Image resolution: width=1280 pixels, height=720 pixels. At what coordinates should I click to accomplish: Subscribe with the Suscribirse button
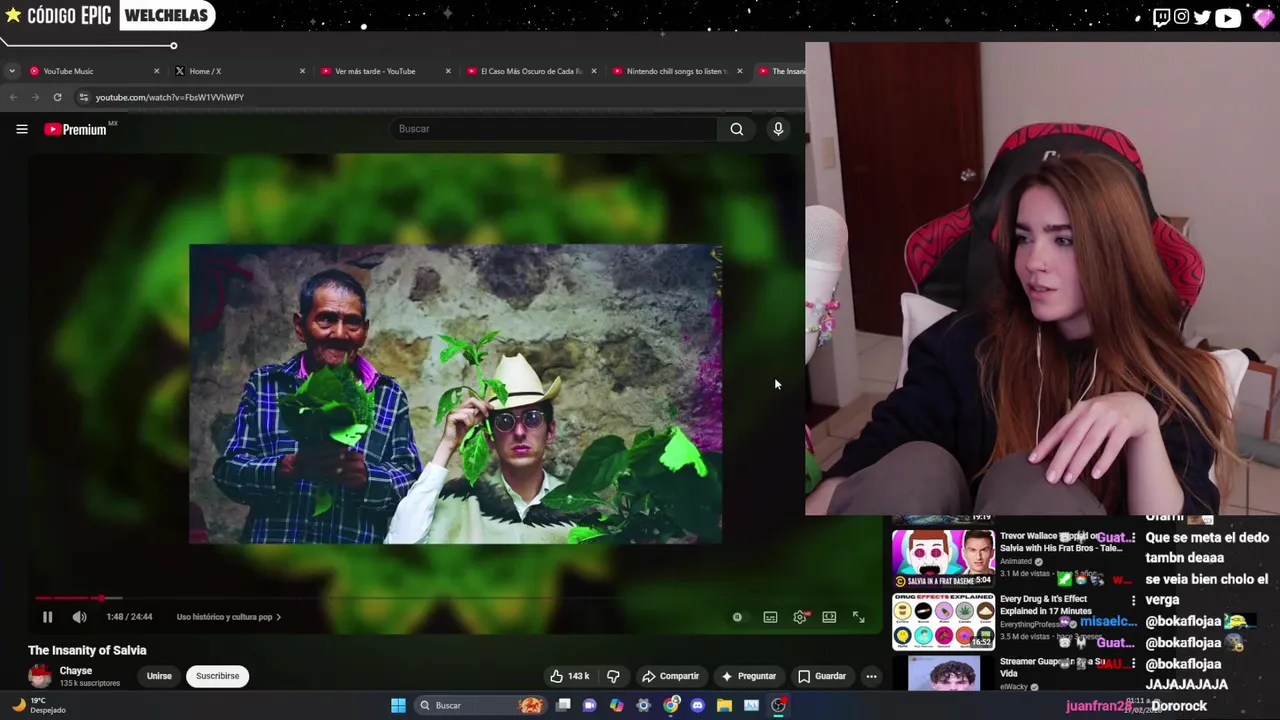pos(217,676)
